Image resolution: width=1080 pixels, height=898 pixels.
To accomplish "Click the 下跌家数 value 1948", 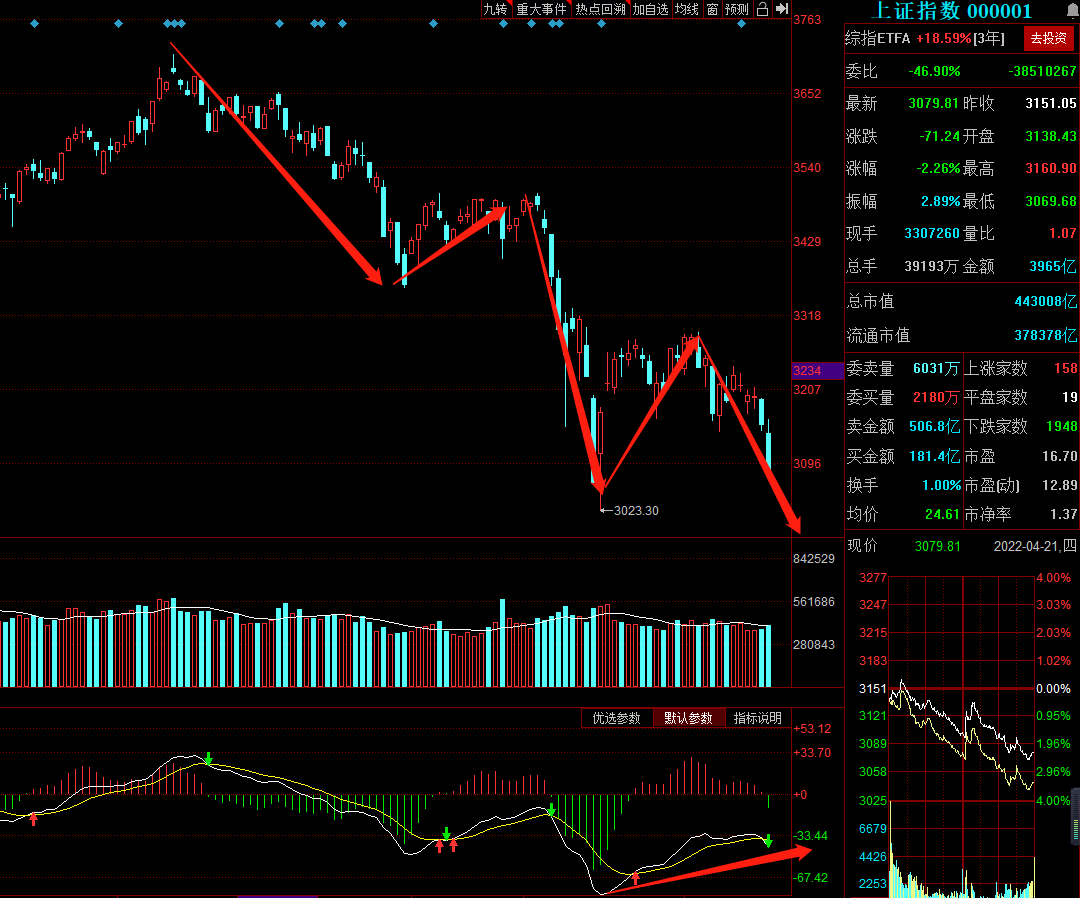I will pyautogui.click(x=1061, y=426).
